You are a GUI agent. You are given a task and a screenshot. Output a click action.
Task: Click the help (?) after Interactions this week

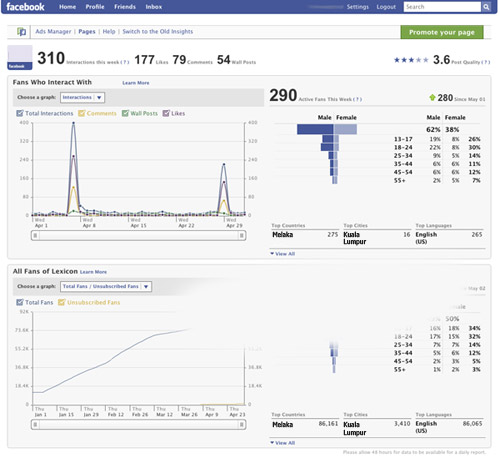pos(125,62)
